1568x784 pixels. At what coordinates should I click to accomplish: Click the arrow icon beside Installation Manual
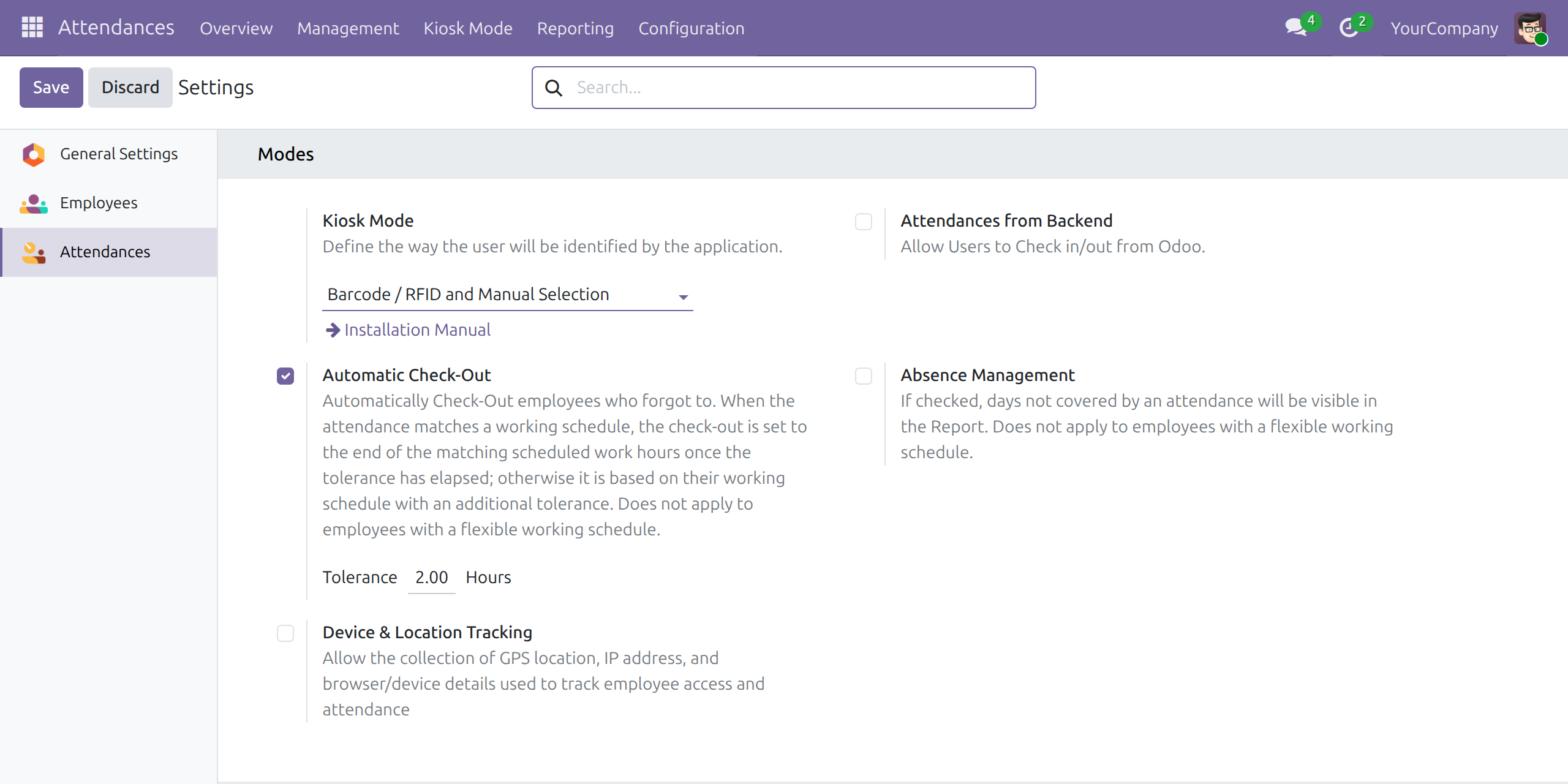click(333, 330)
